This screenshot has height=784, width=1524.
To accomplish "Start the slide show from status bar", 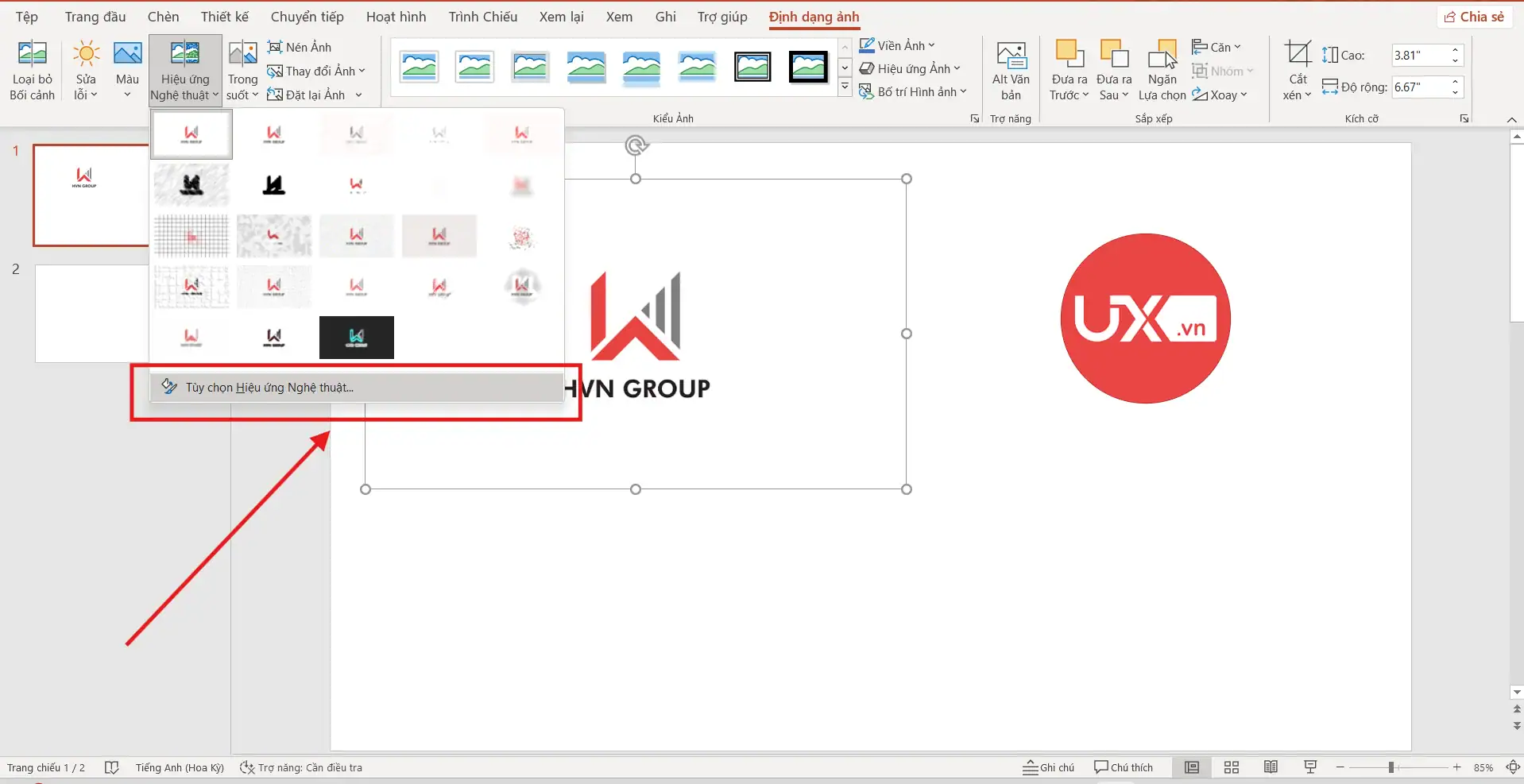I will tap(1310, 767).
